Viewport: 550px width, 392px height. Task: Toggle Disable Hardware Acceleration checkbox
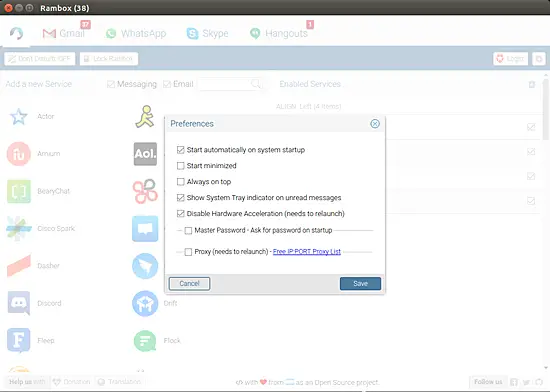pyautogui.click(x=180, y=214)
